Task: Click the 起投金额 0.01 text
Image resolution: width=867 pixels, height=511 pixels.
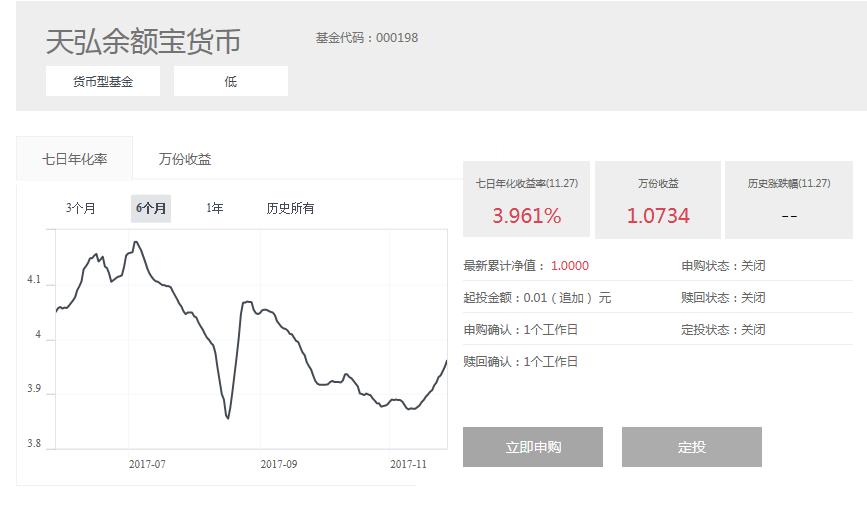Action: [x=537, y=298]
